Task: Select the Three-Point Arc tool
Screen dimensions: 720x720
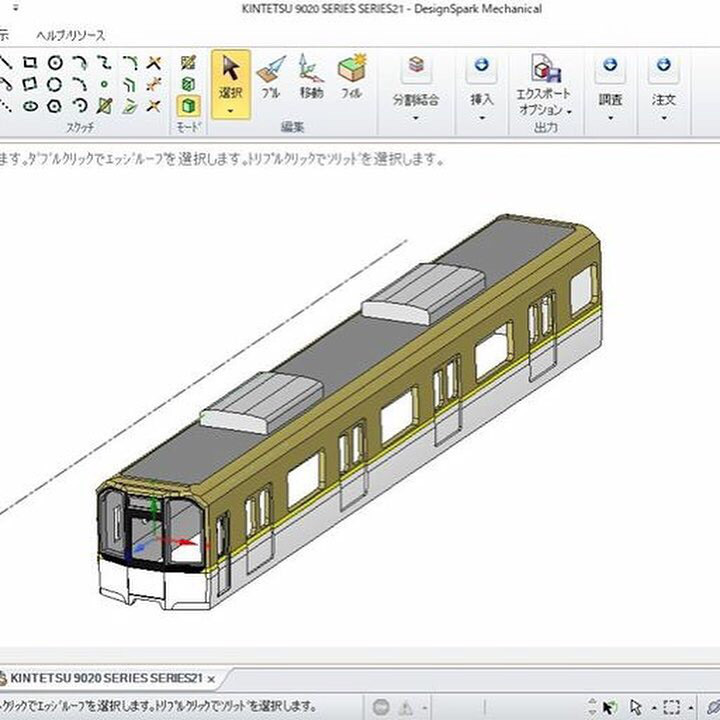Action: coord(80,84)
